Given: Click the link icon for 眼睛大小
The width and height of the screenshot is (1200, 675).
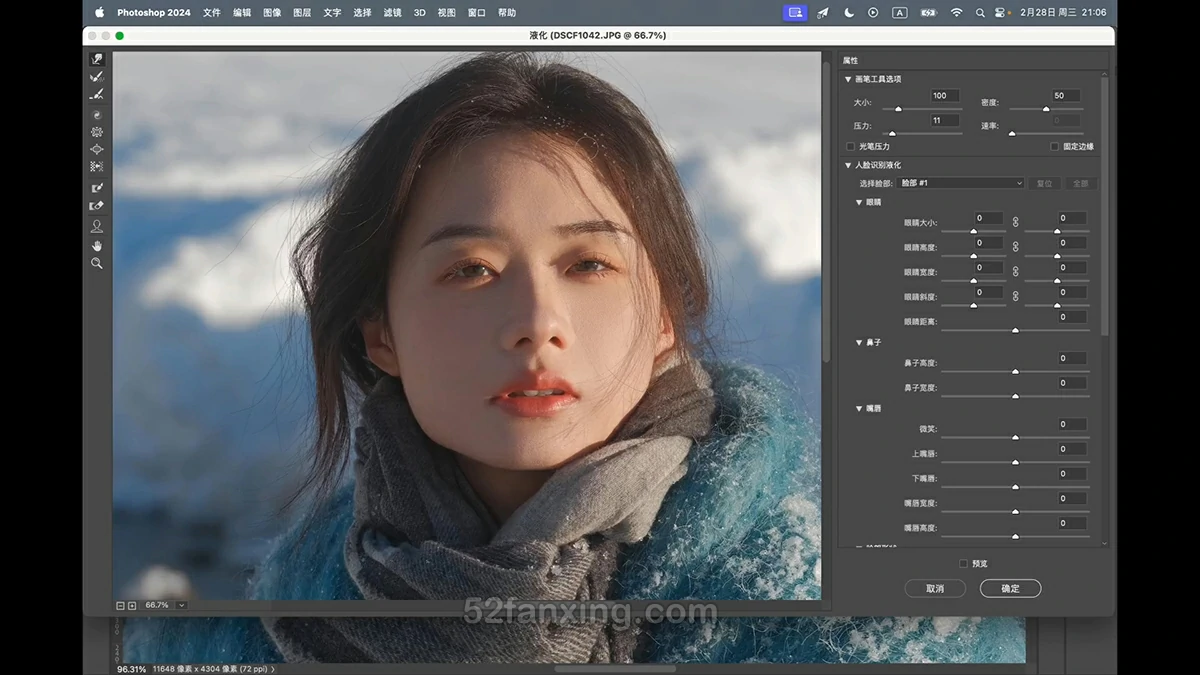Looking at the screenshot, I should click(x=1015, y=221).
